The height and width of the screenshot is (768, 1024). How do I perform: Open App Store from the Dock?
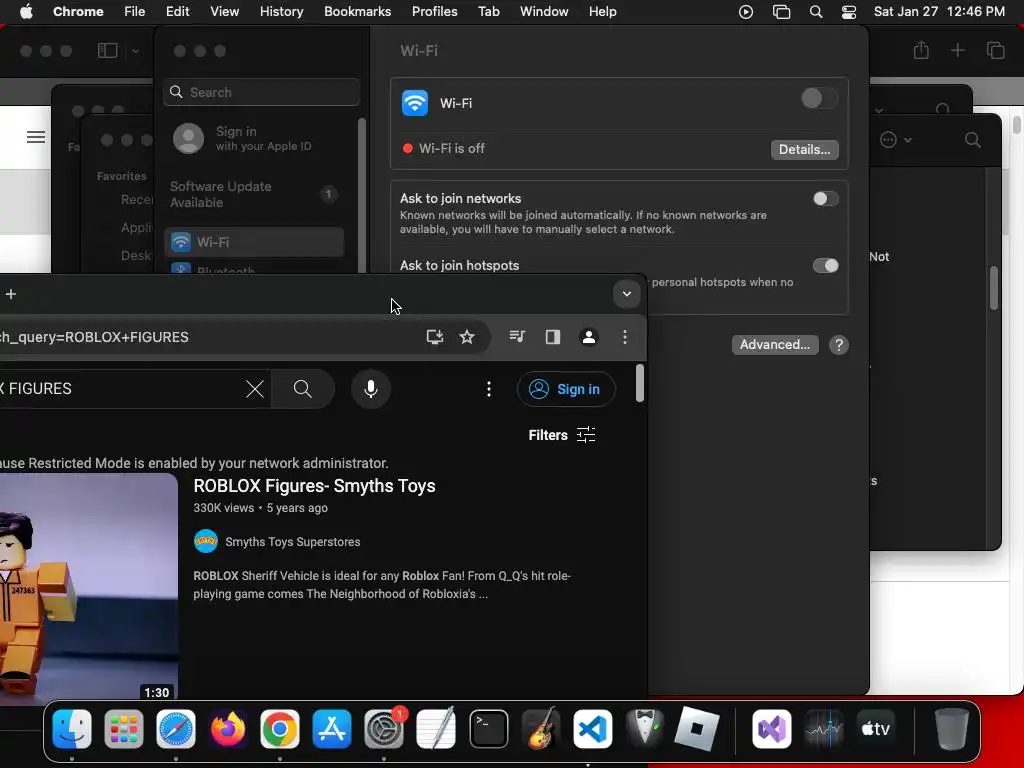tap(332, 729)
